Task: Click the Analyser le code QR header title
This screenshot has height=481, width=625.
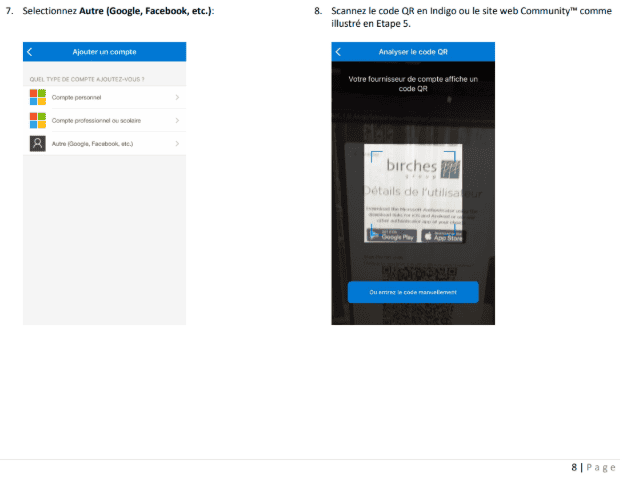Action: 413,51
